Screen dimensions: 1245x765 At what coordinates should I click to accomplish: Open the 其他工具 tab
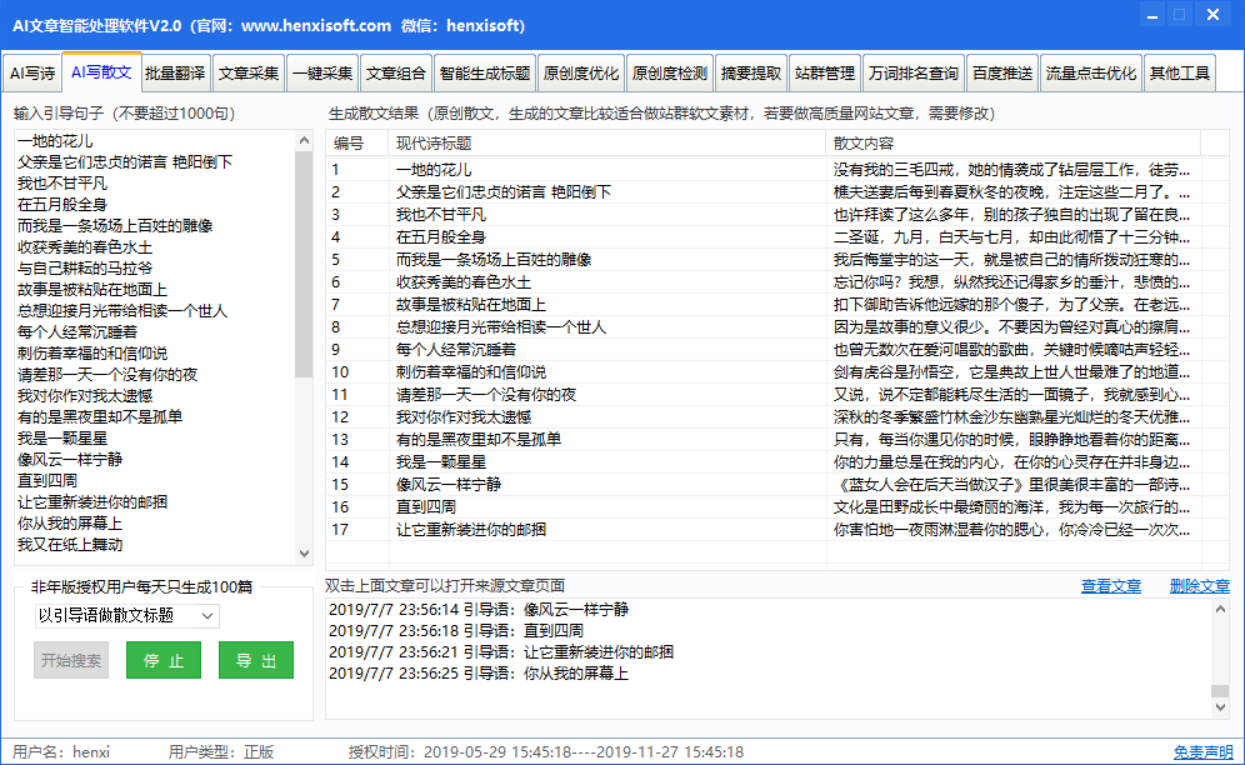[1180, 74]
